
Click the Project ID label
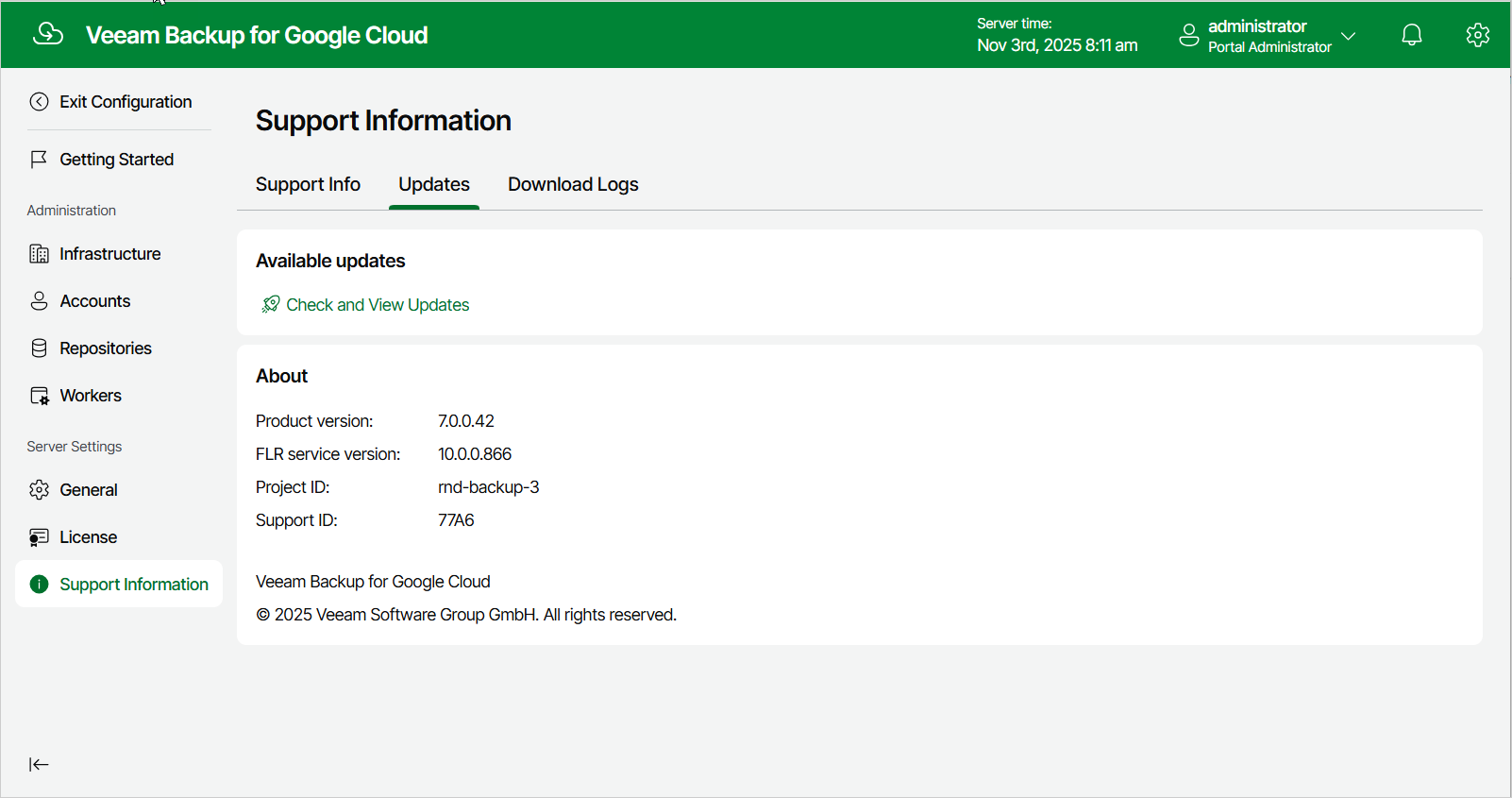tap(293, 487)
